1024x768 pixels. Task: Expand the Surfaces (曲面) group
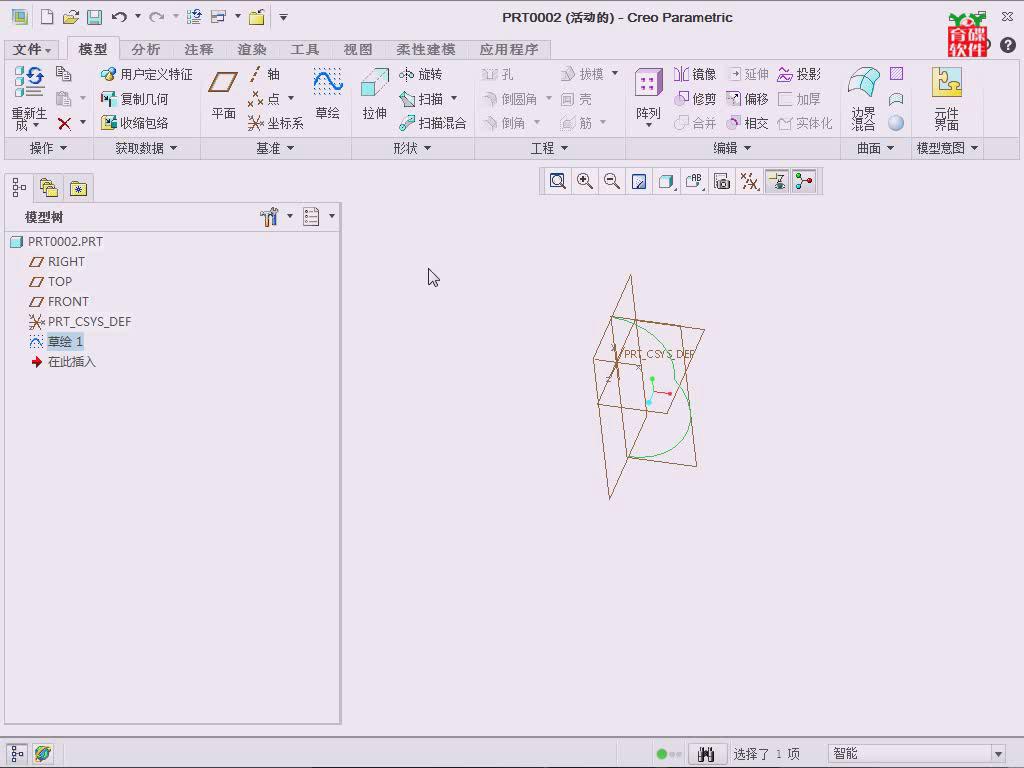point(876,148)
